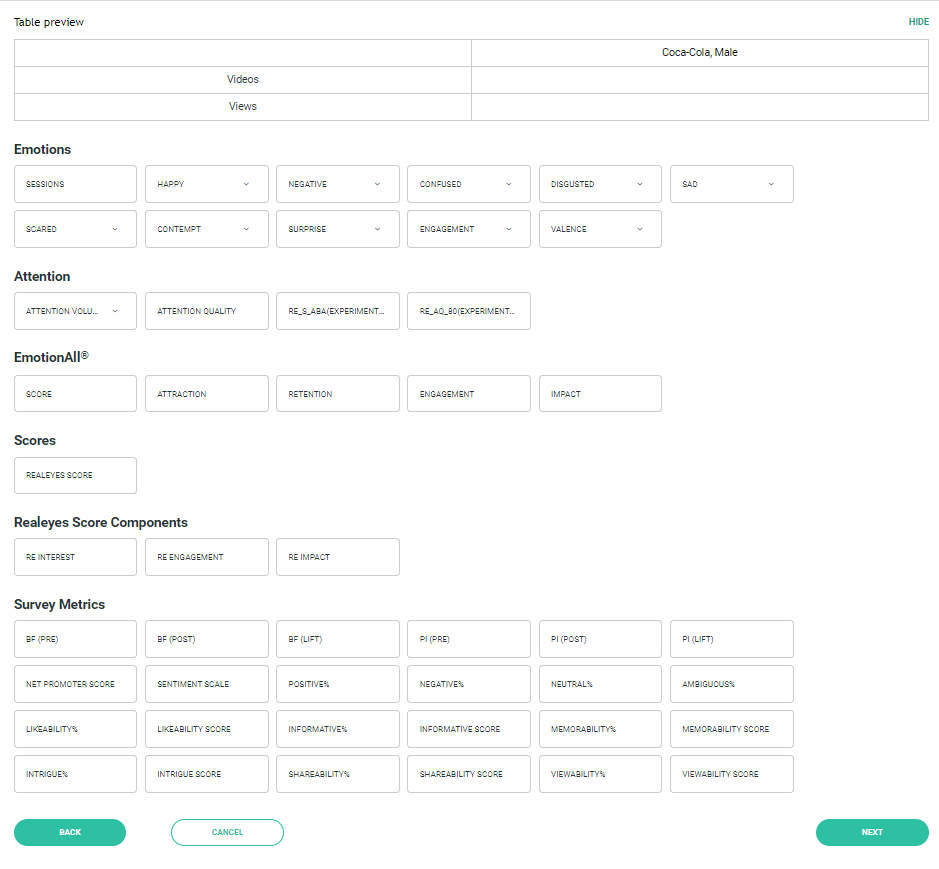
Task: Expand the CONFUSED metric chevron
Action: 508,184
